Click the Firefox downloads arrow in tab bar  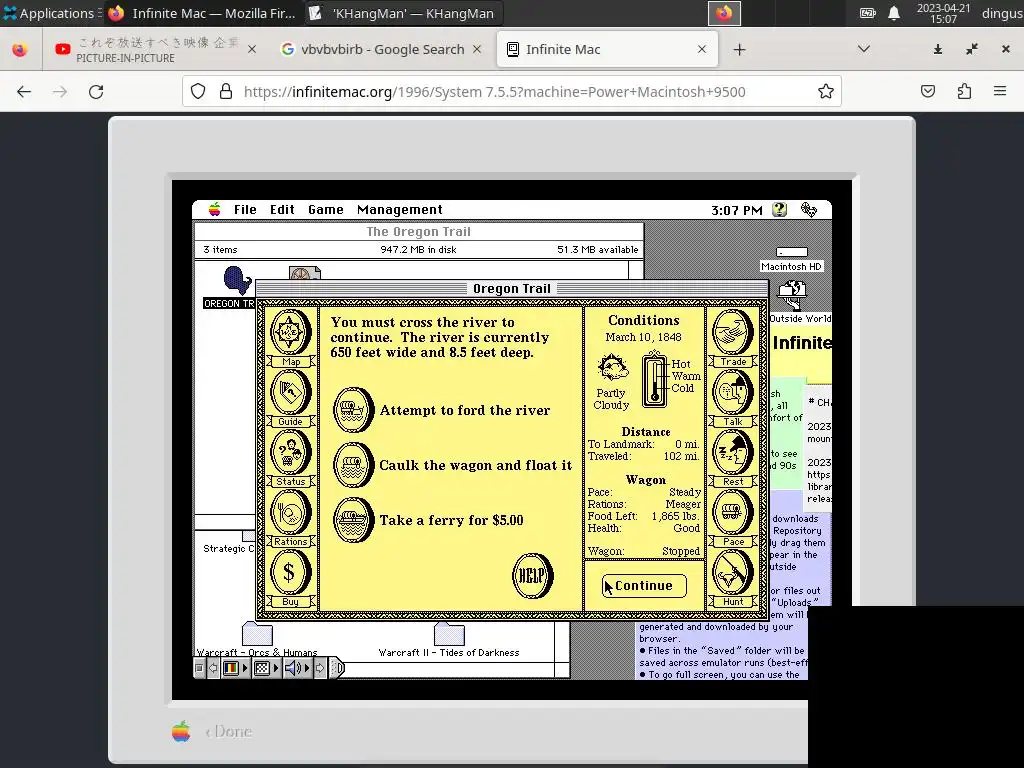pos(938,49)
